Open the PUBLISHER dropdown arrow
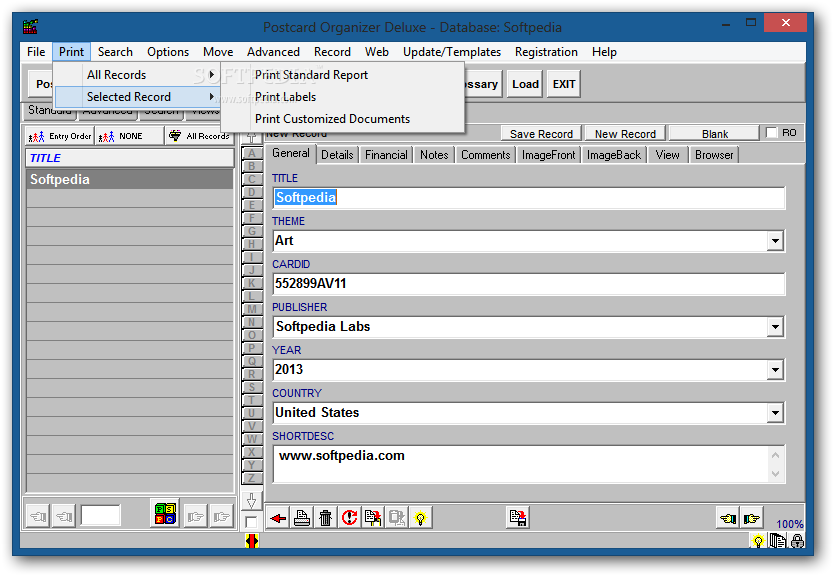Image resolution: width=834 pixels, height=576 pixels. 775,327
